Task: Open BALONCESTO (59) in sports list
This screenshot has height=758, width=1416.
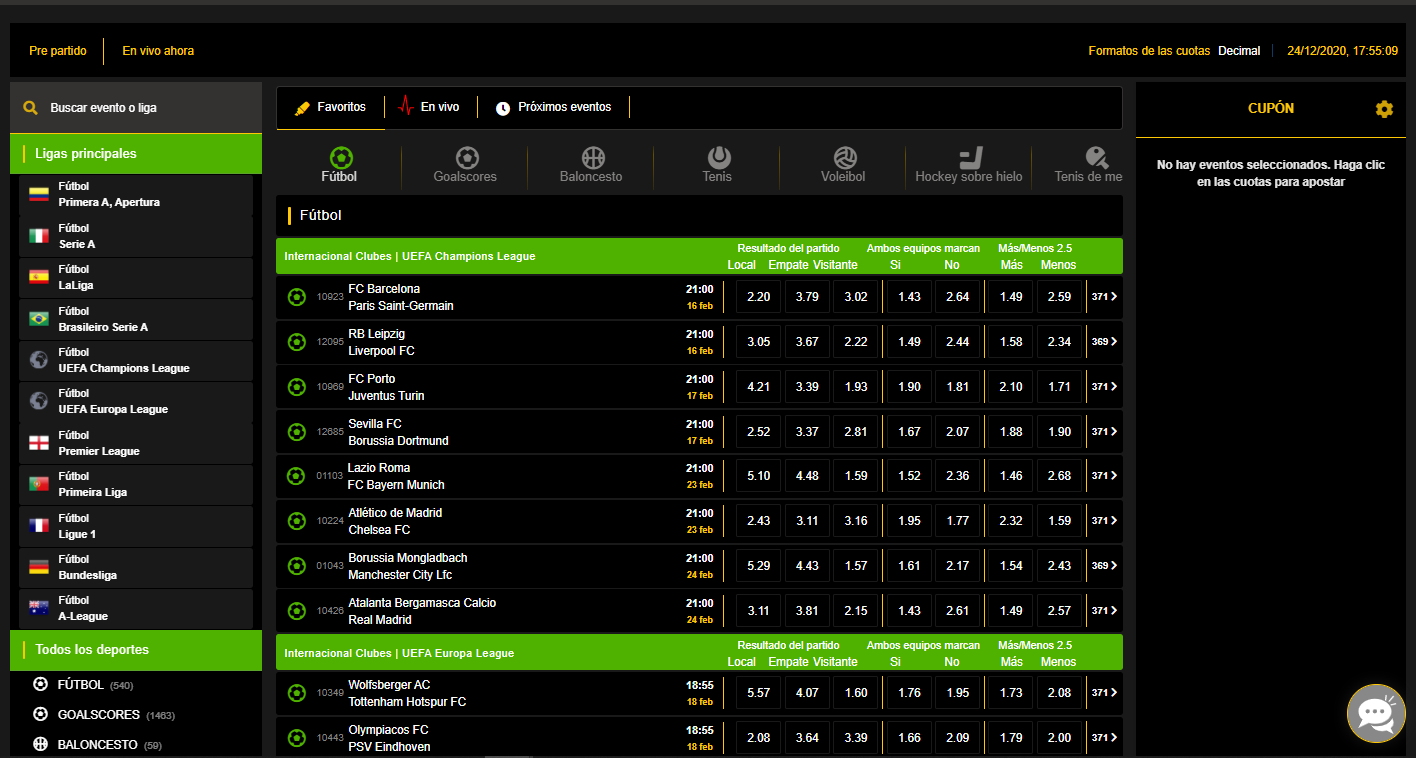Action: (98, 745)
